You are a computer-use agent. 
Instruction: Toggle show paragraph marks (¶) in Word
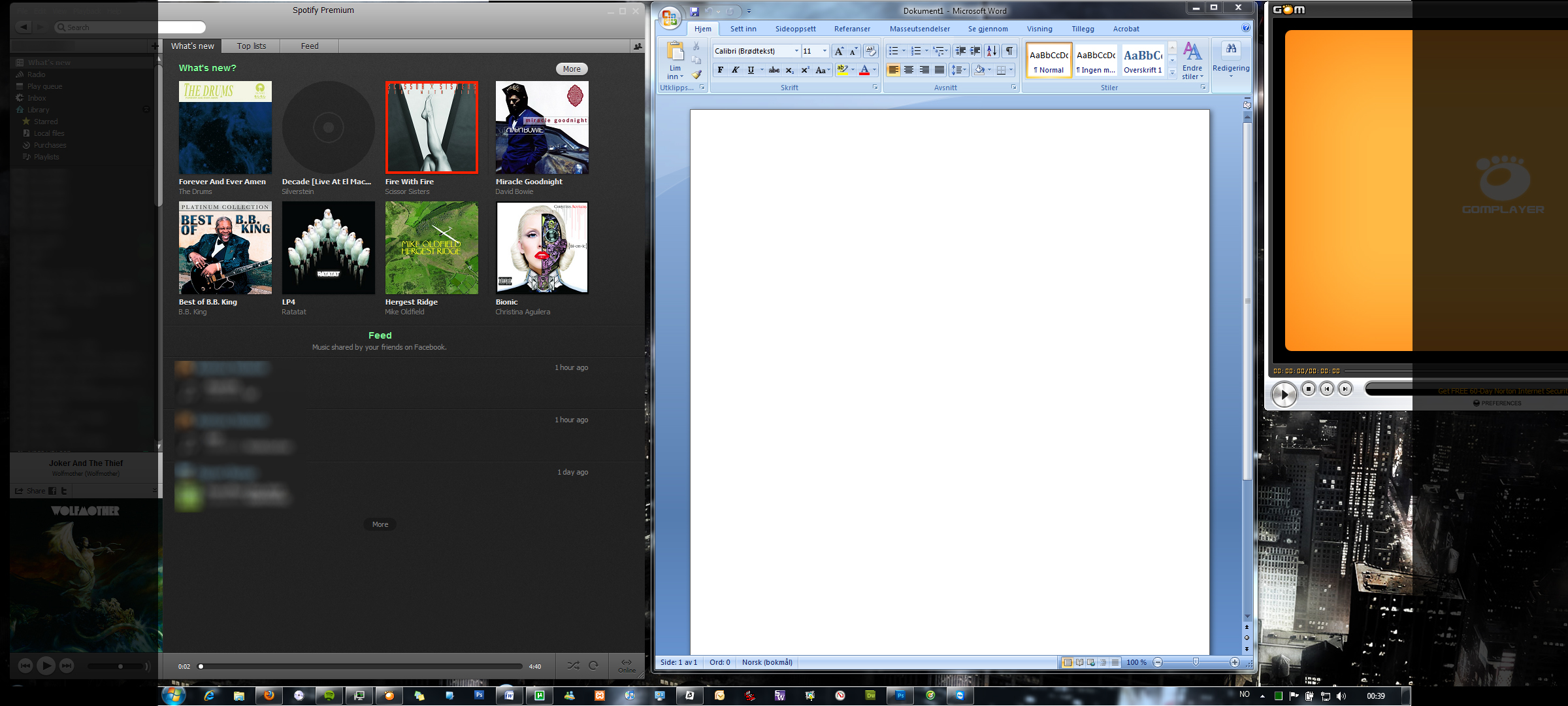(x=1009, y=51)
